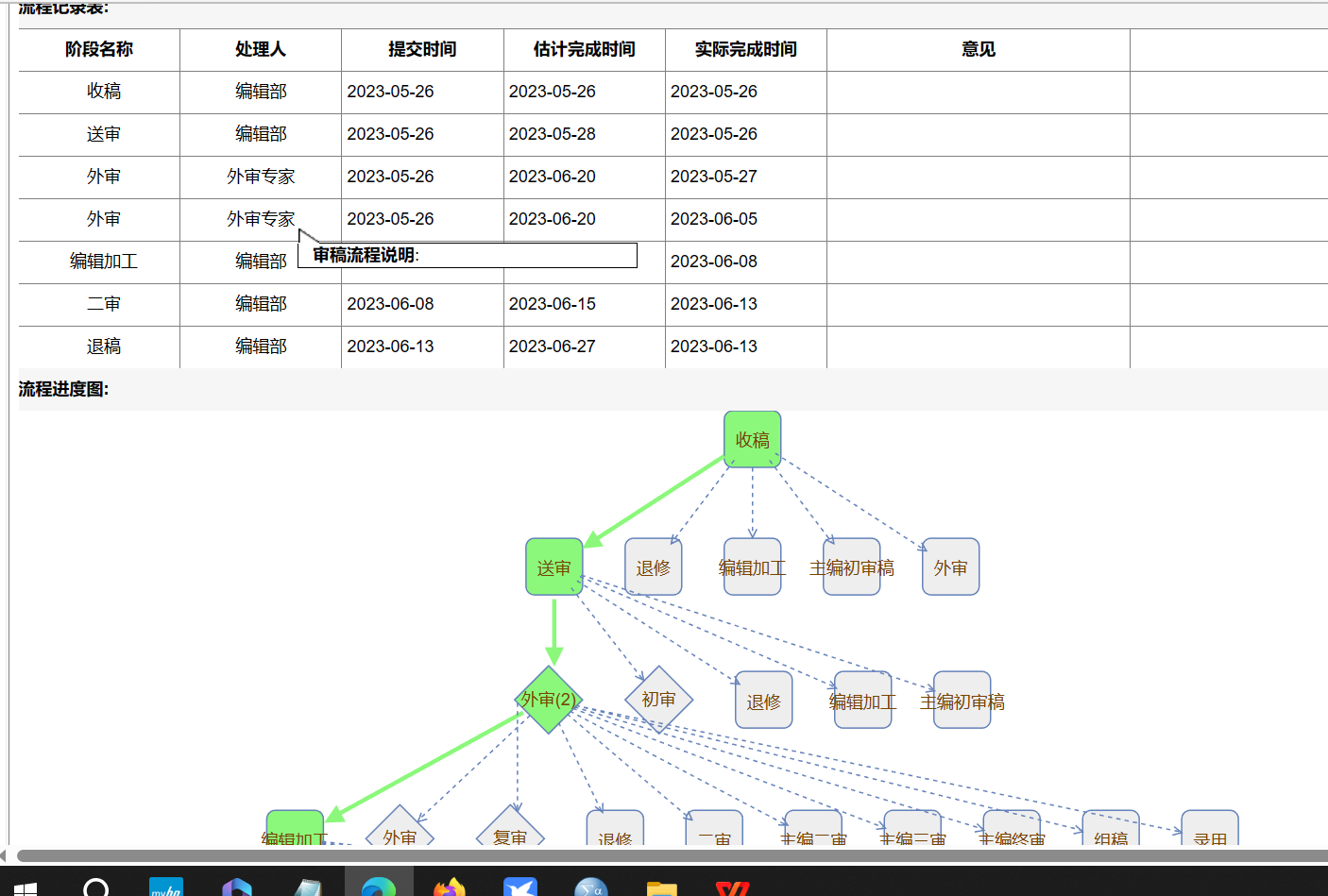This screenshot has width=1328, height=896.
Task: Open Microsoft Edge from the taskbar
Action: (x=379, y=887)
